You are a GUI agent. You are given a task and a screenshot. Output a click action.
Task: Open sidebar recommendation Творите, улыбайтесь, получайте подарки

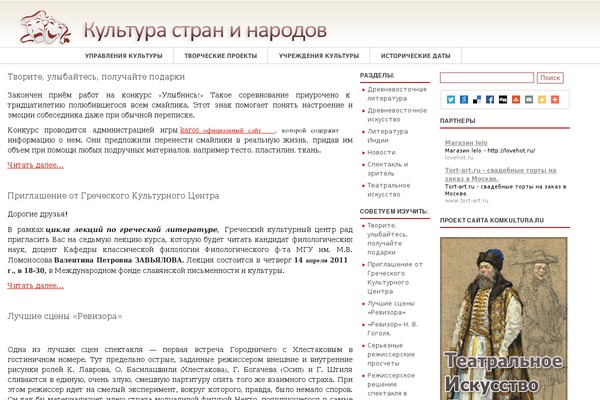tap(387, 239)
